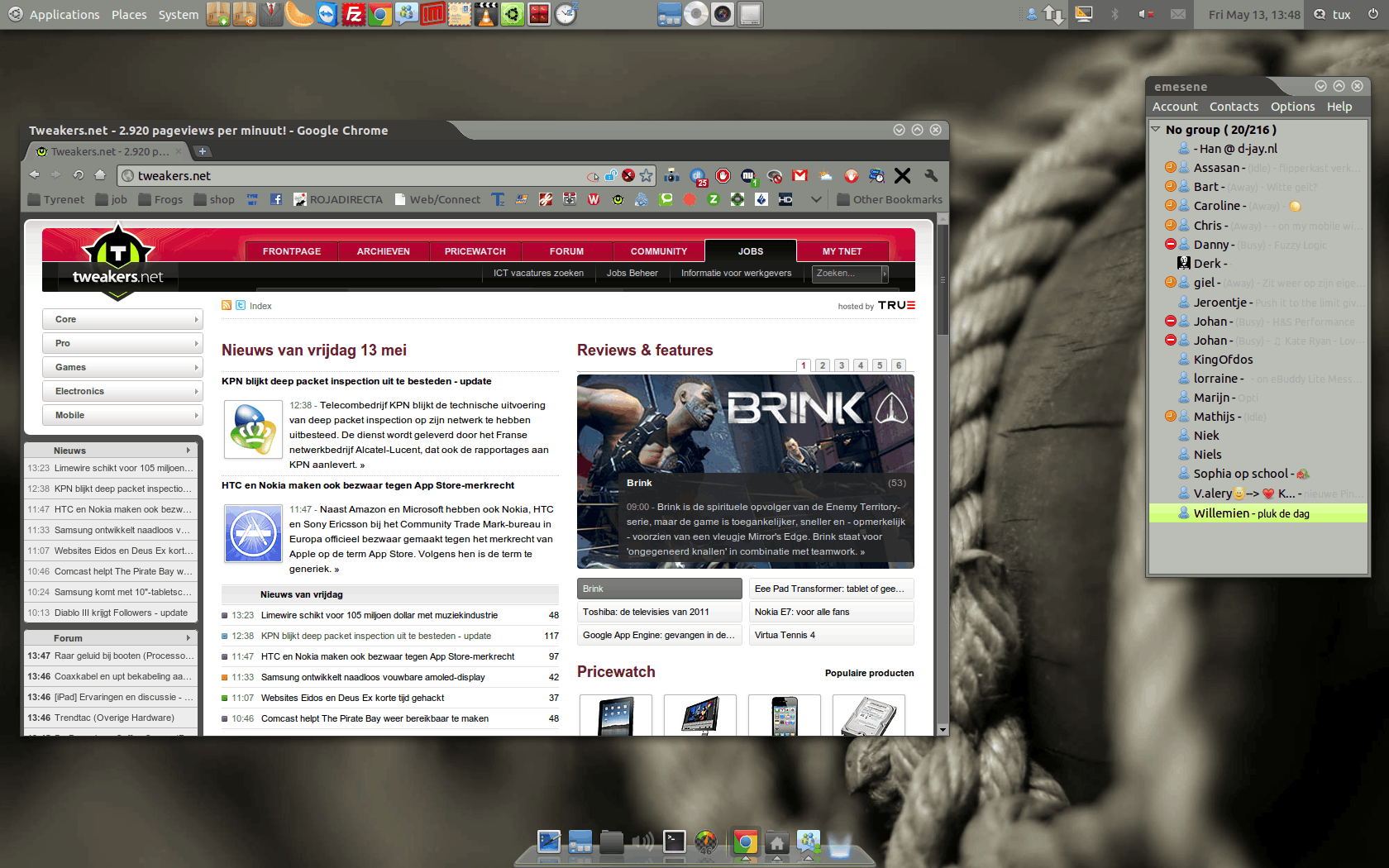Screen dimensions: 1389x868
Task: Select the Toshiba televisies review button
Action: tap(659, 612)
